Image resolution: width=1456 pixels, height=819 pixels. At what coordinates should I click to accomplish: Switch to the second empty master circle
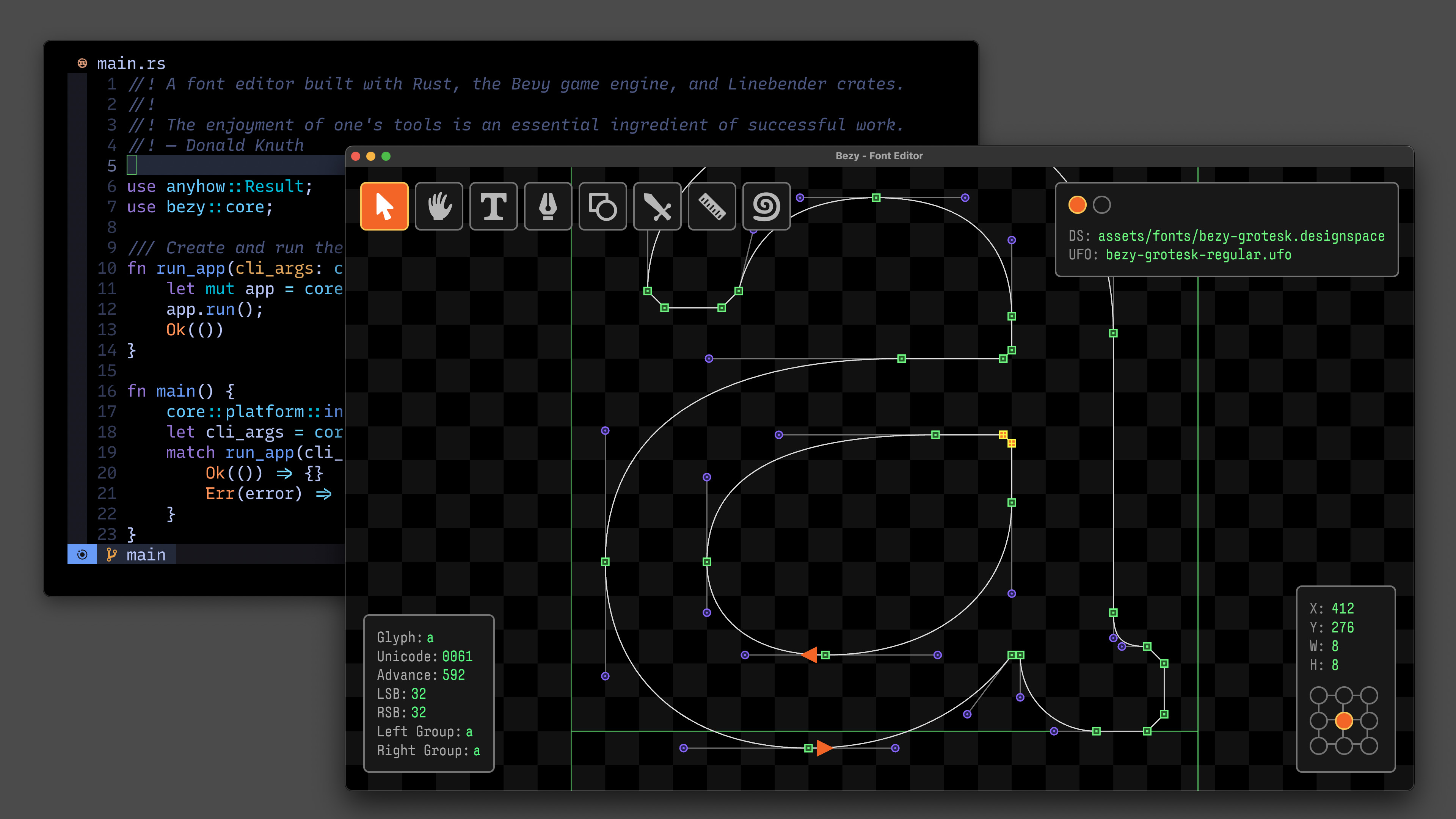(x=1101, y=205)
